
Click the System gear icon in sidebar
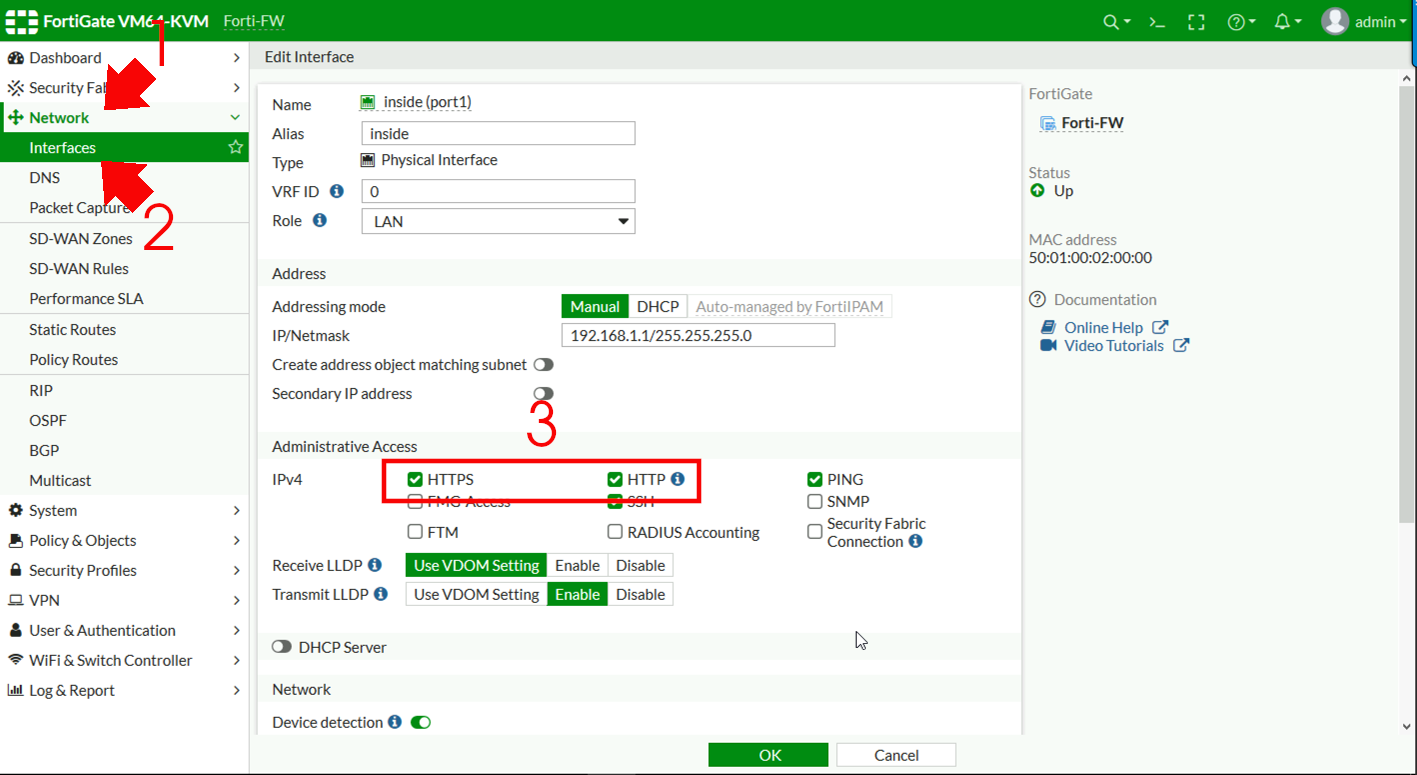point(15,510)
